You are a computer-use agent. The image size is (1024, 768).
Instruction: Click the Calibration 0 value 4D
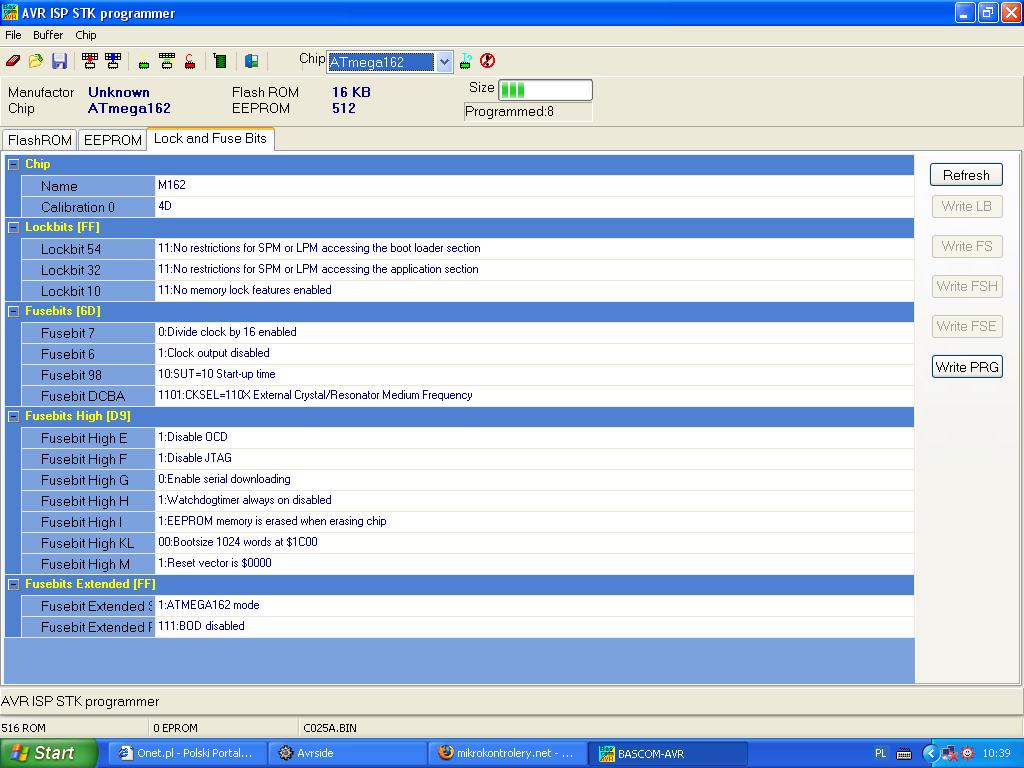click(x=534, y=206)
